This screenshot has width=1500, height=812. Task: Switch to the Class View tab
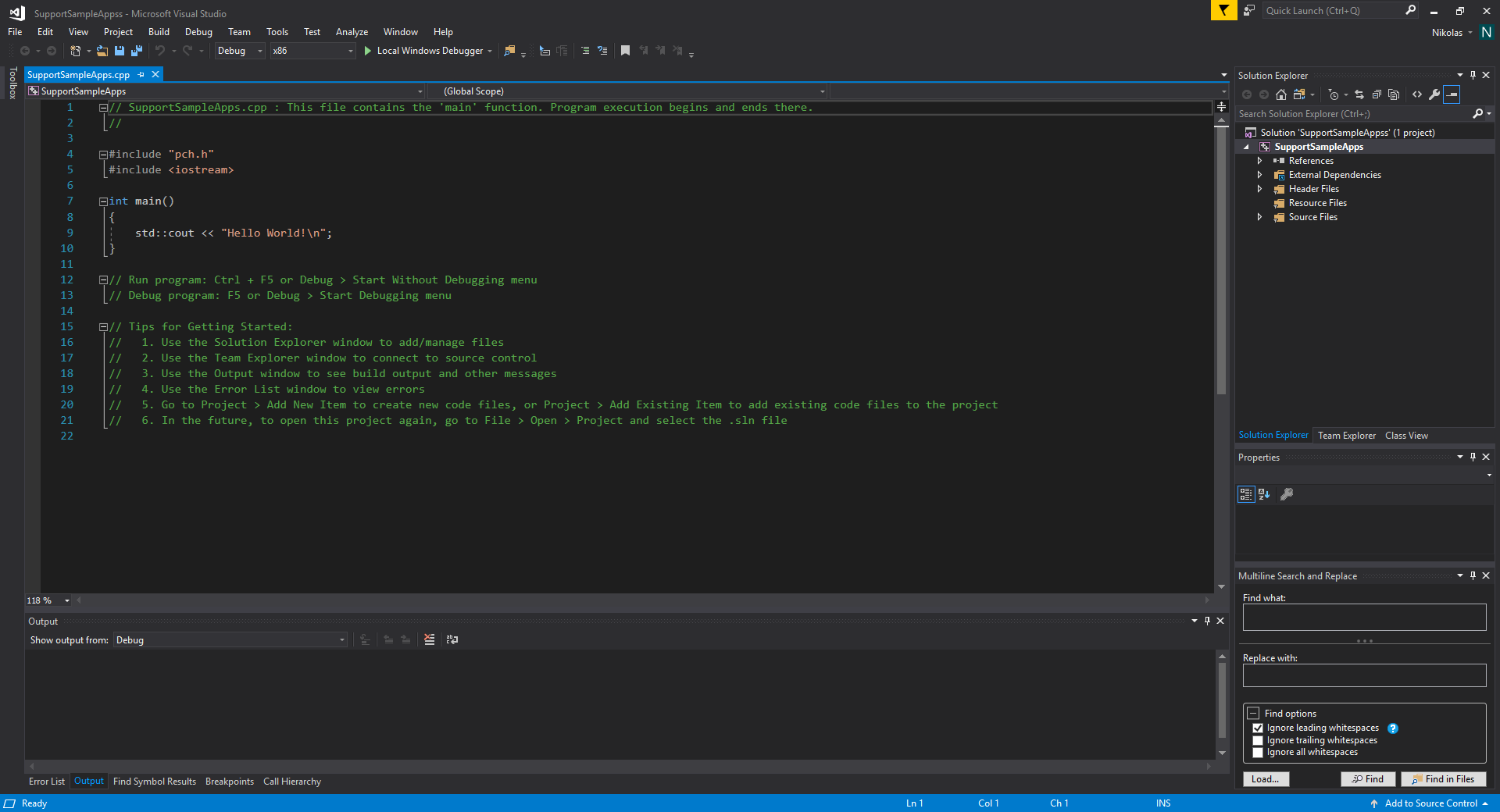click(x=1406, y=436)
